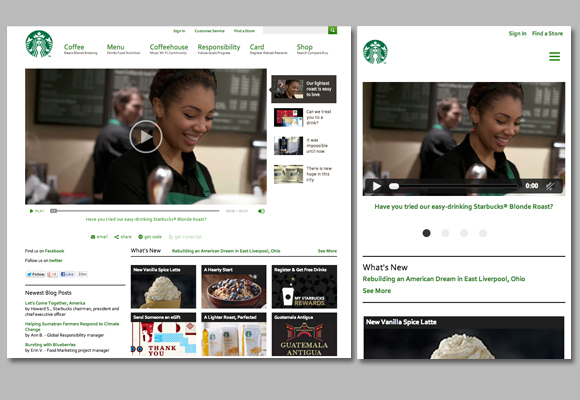Click the mobile video seek bar
Screen dimensions: 580x400
[x=453, y=186]
